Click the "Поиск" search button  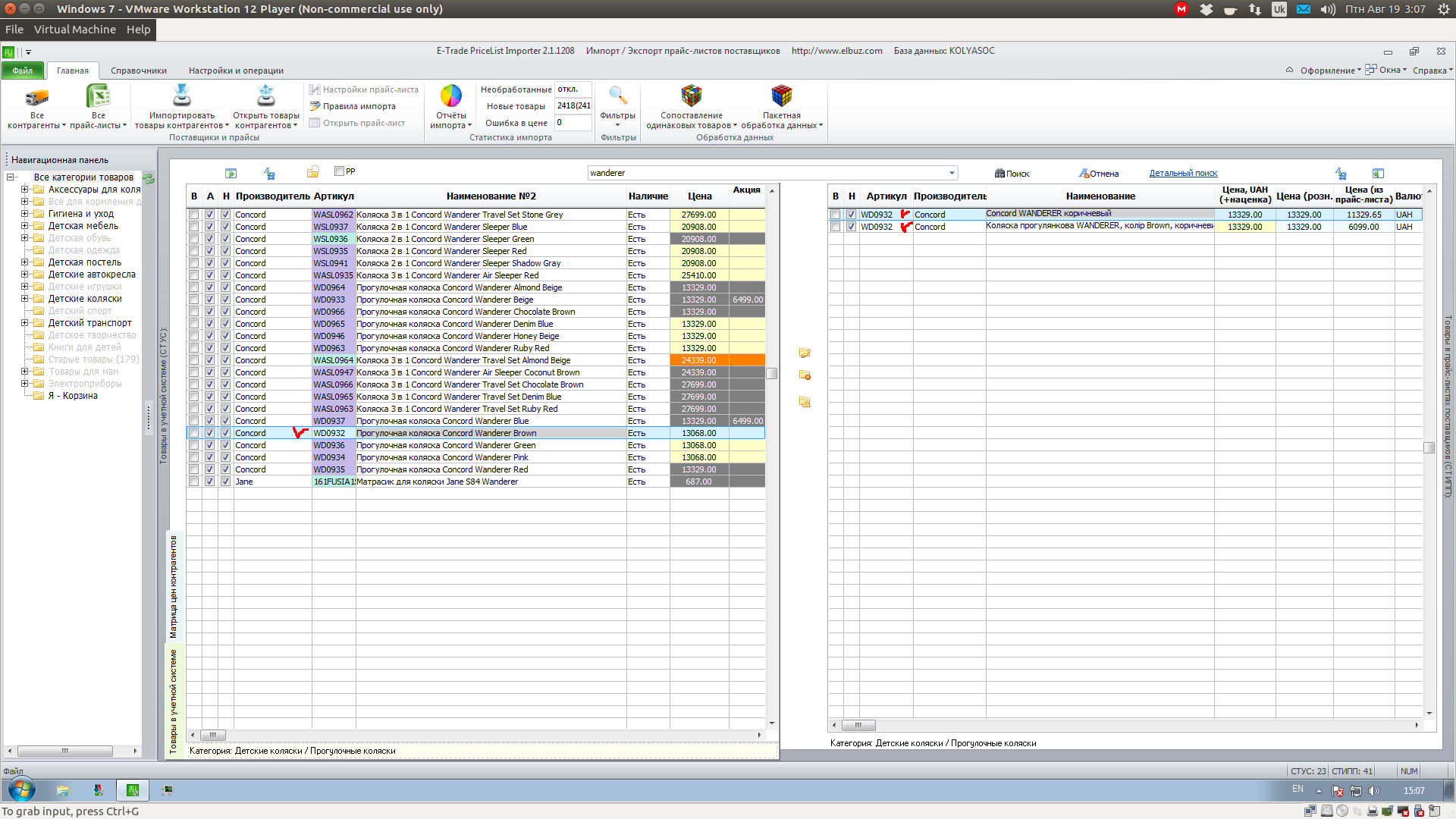pos(1012,174)
